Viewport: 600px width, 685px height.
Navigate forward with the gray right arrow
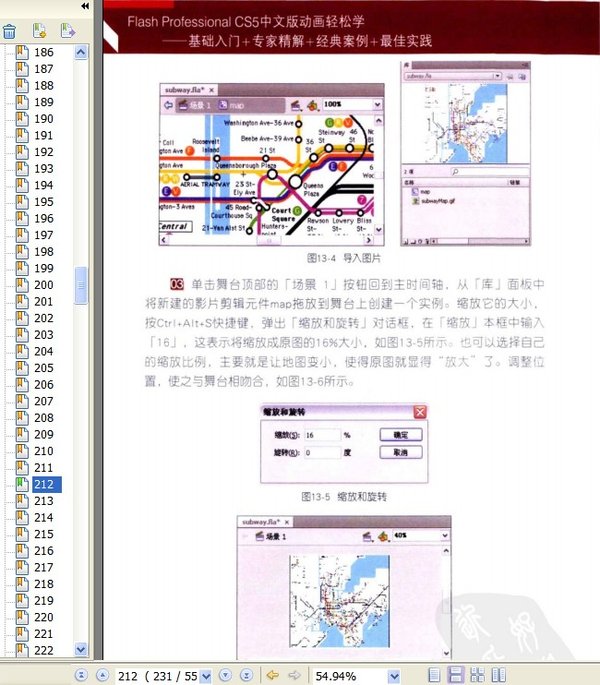tap(295, 675)
